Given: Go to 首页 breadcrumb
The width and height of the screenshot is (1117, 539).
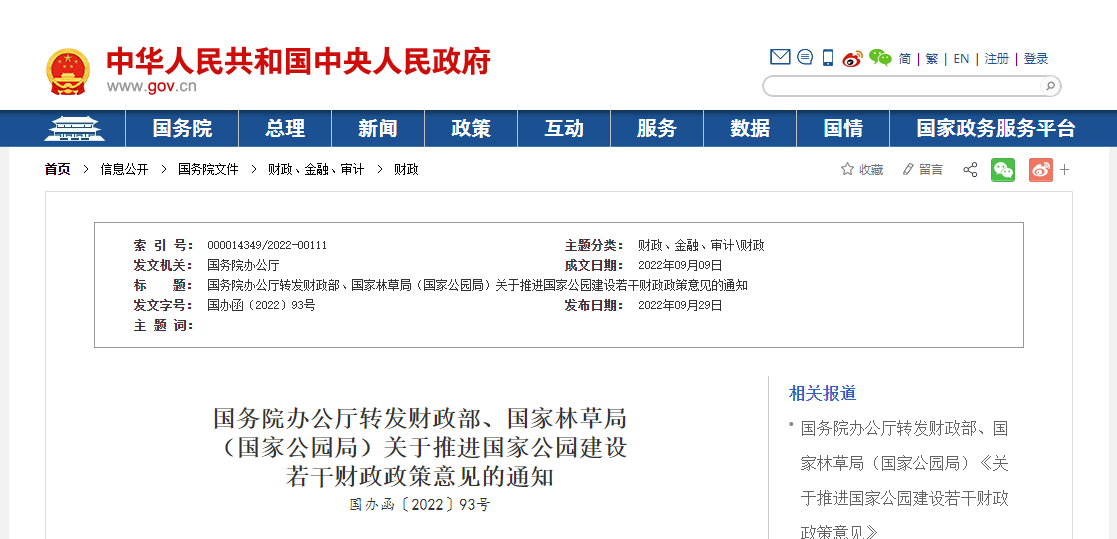Looking at the screenshot, I should pos(58,169).
